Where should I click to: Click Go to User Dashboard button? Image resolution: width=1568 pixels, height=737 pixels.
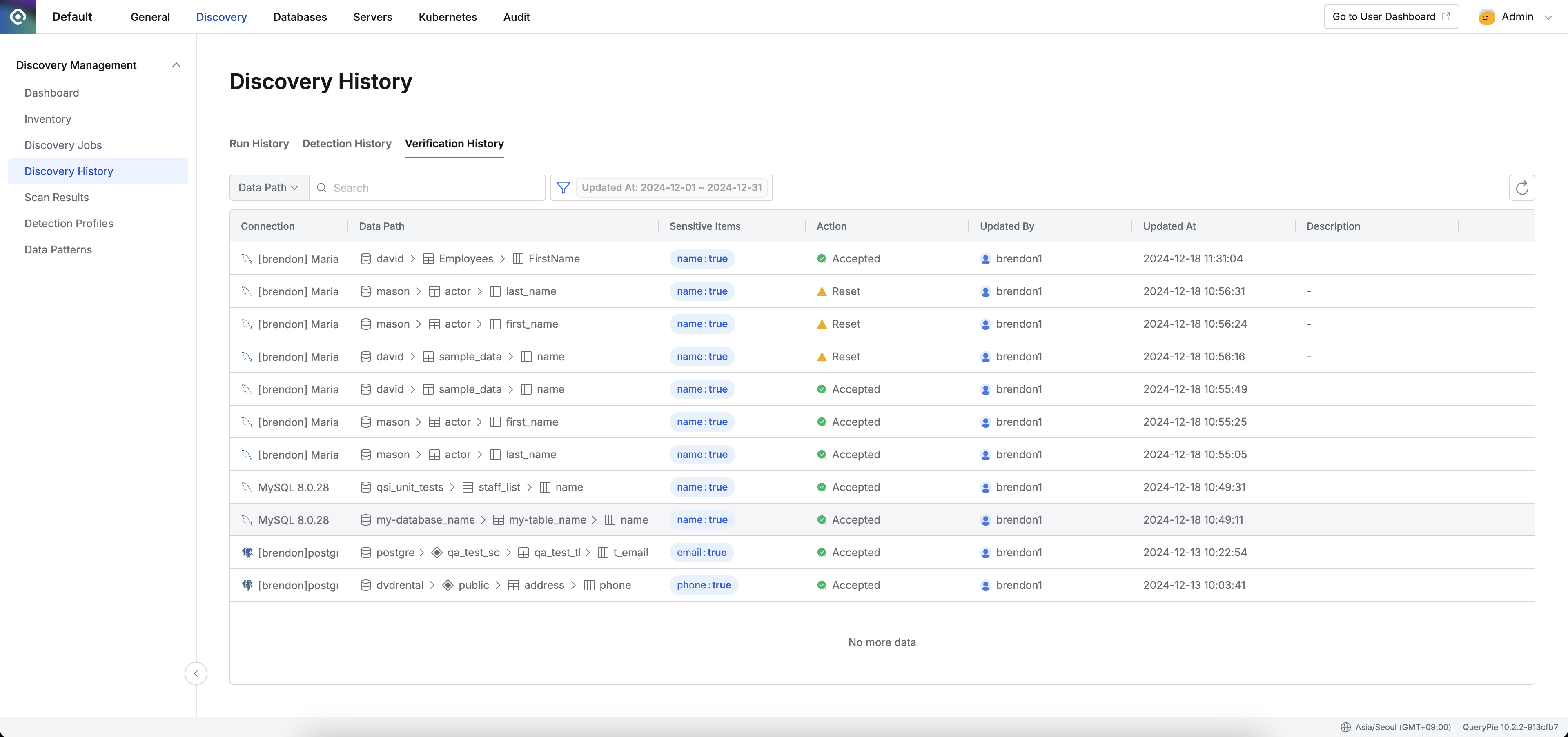(1390, 17)
